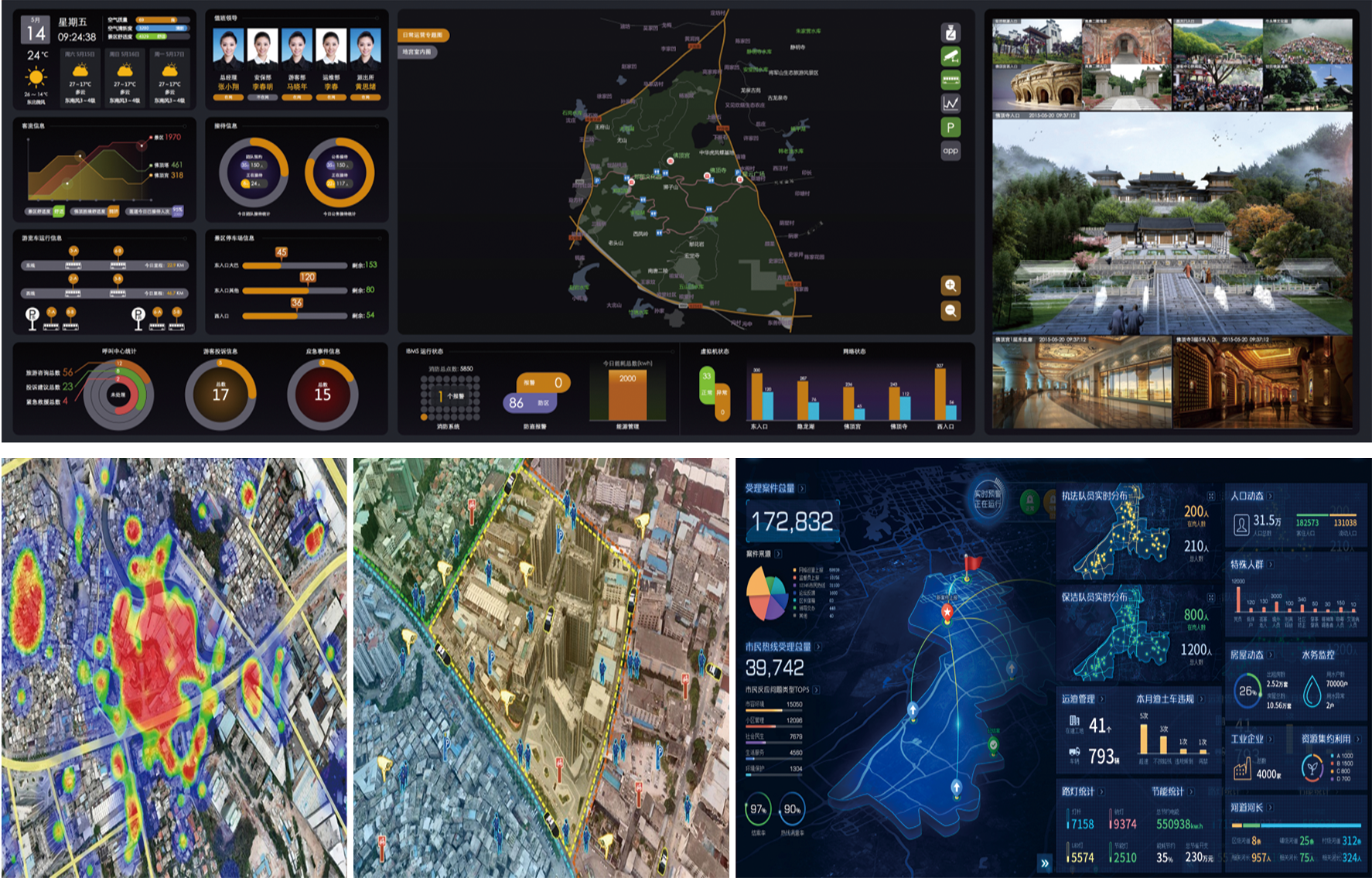Click the green 正常 virtual machine pill
Image resolution: width=1372 pixels, height=878 pixels.
tap(706, 384)
